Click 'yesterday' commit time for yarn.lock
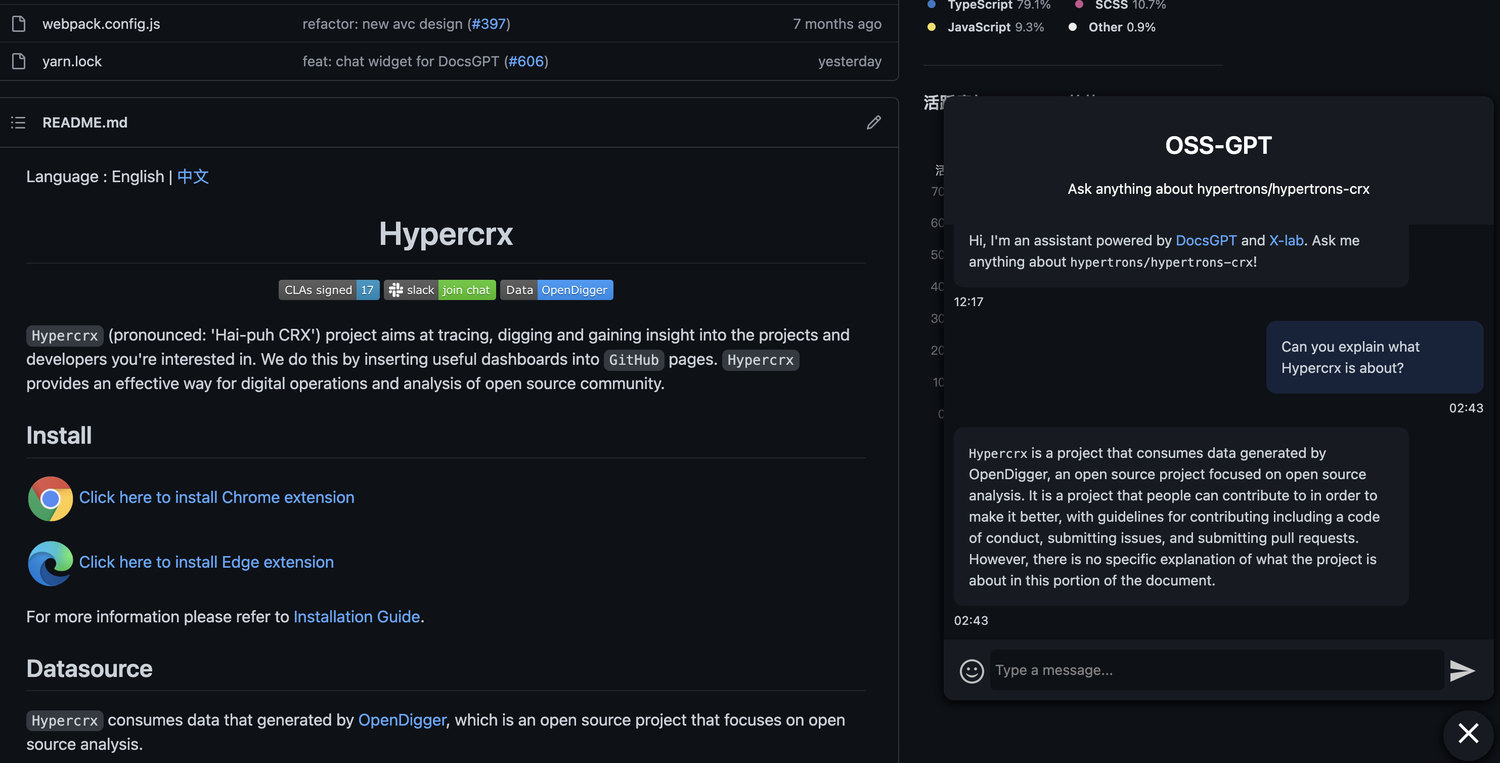1500x763 pixels. pos(850,61)
